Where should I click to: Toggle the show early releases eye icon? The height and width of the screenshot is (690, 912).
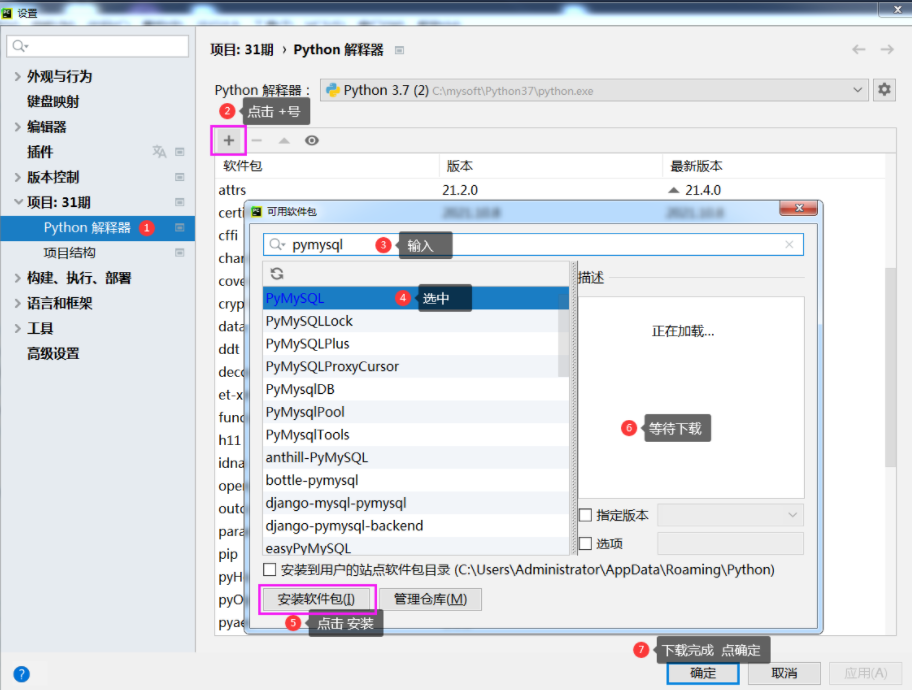click(x=312, y=140)
